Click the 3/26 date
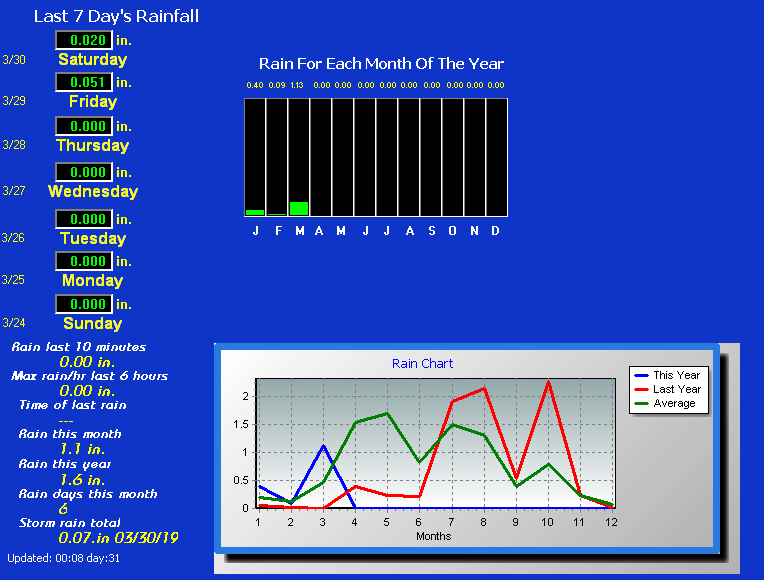This screenshot has height=580, width=764. point(13,238)
